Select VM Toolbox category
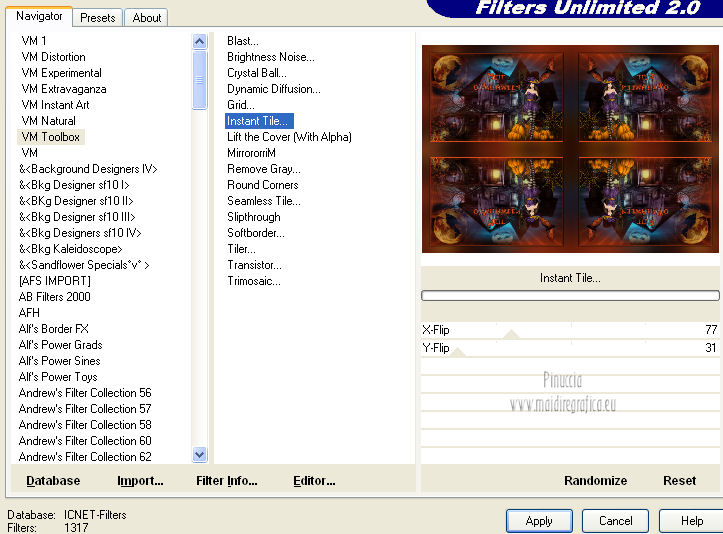Screen dimensions: 723x534 click(x=51, y=137)
